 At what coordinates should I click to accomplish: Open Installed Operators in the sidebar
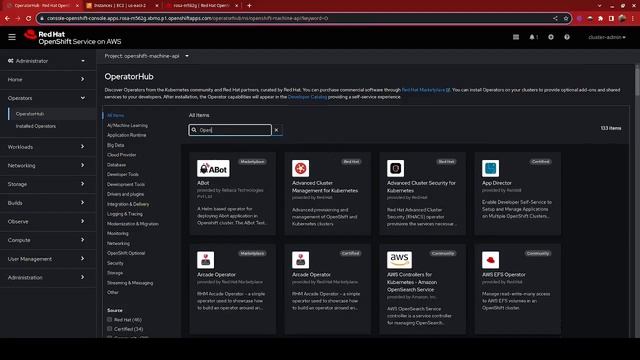point(36,126)
